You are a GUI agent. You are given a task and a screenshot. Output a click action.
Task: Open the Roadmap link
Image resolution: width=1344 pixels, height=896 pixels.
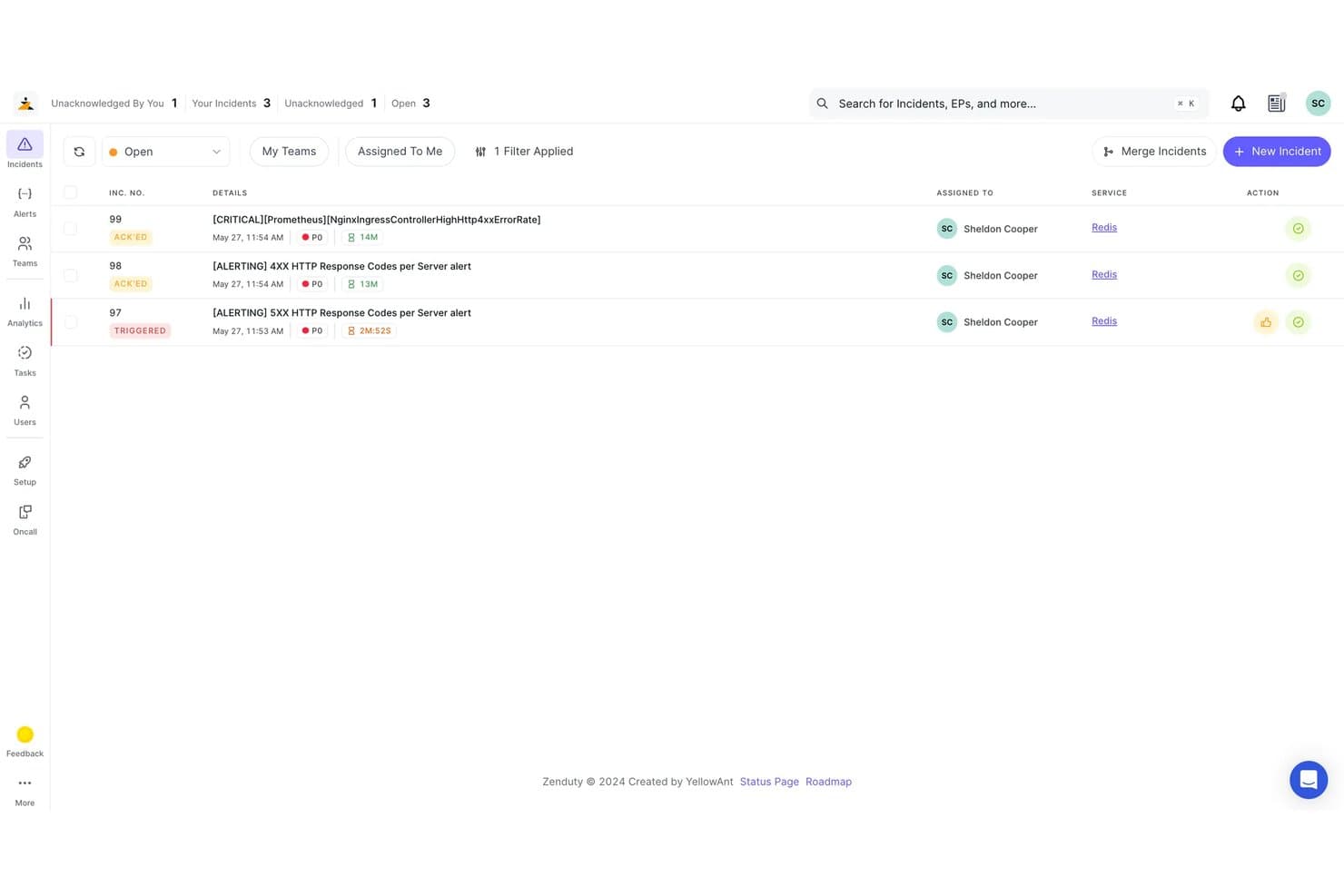(828, 782)
